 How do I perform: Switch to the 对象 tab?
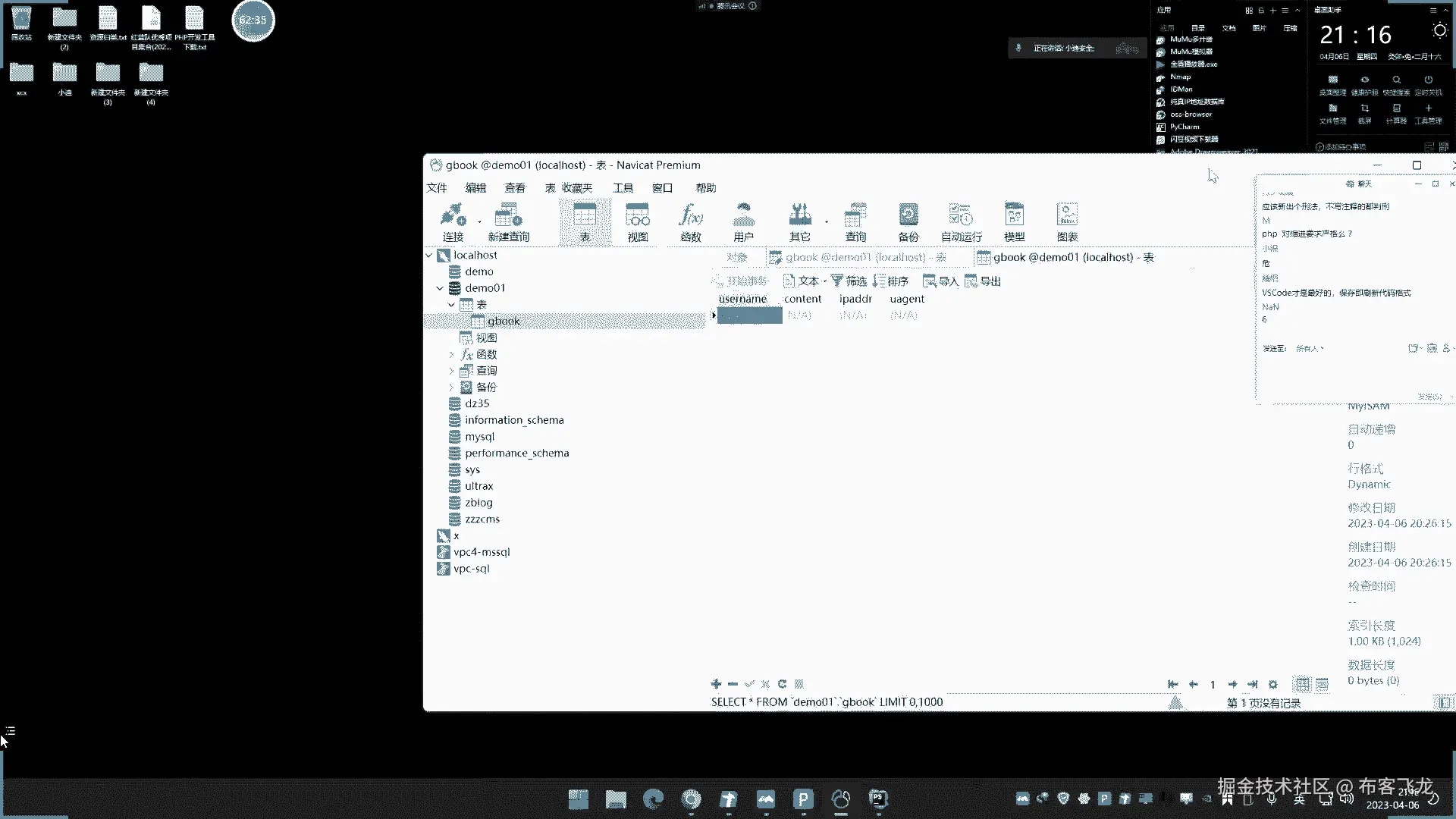point(736,258)
